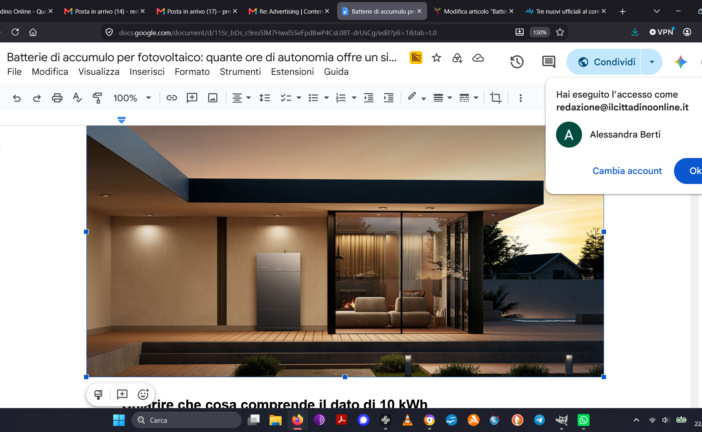This screenshot has height=432, width=702.
Task: Run spelling and grammar check
Action: tap(77, 98)
